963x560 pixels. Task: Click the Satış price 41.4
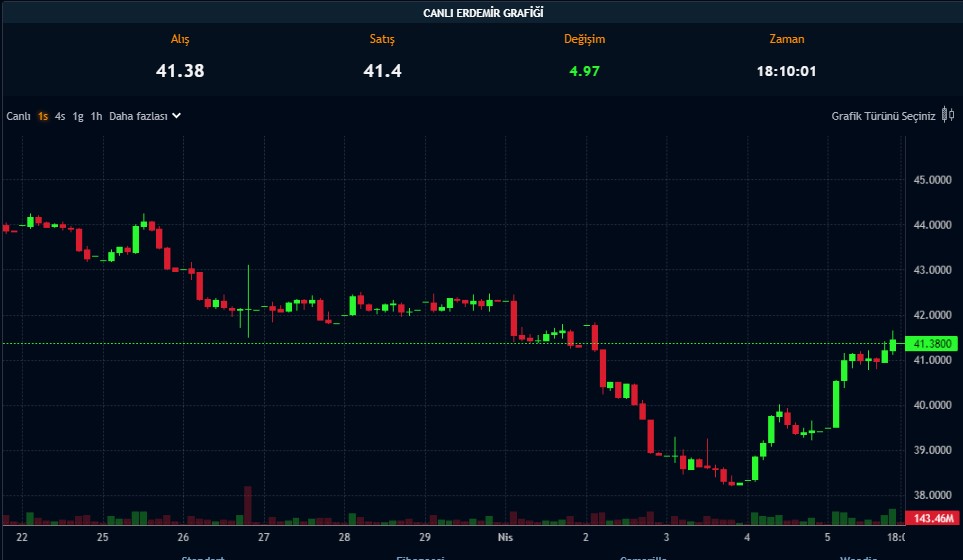coord(382,71)
